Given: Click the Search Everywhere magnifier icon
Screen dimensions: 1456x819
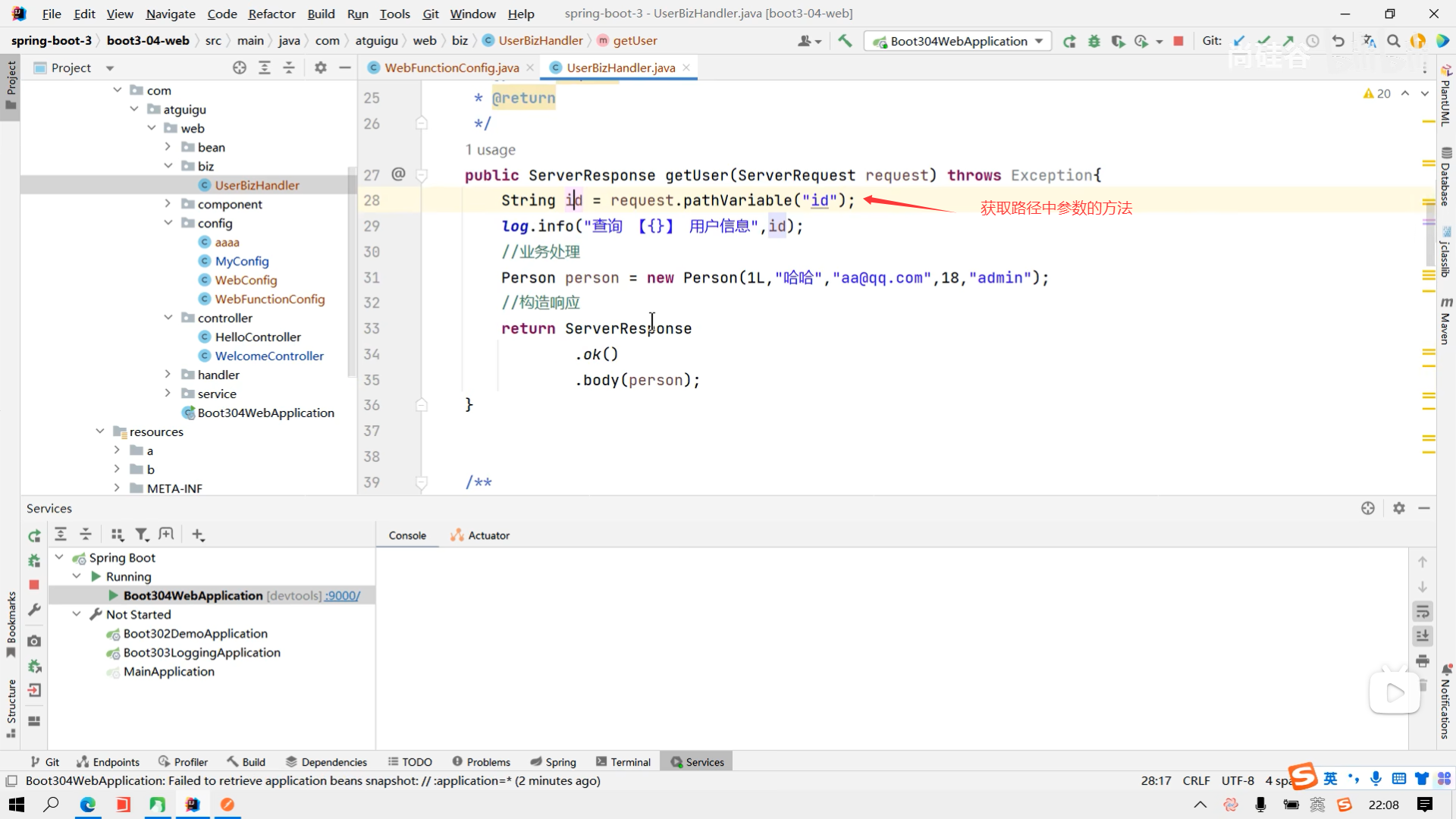Looking at the screenshot, I should point(1393,41).
